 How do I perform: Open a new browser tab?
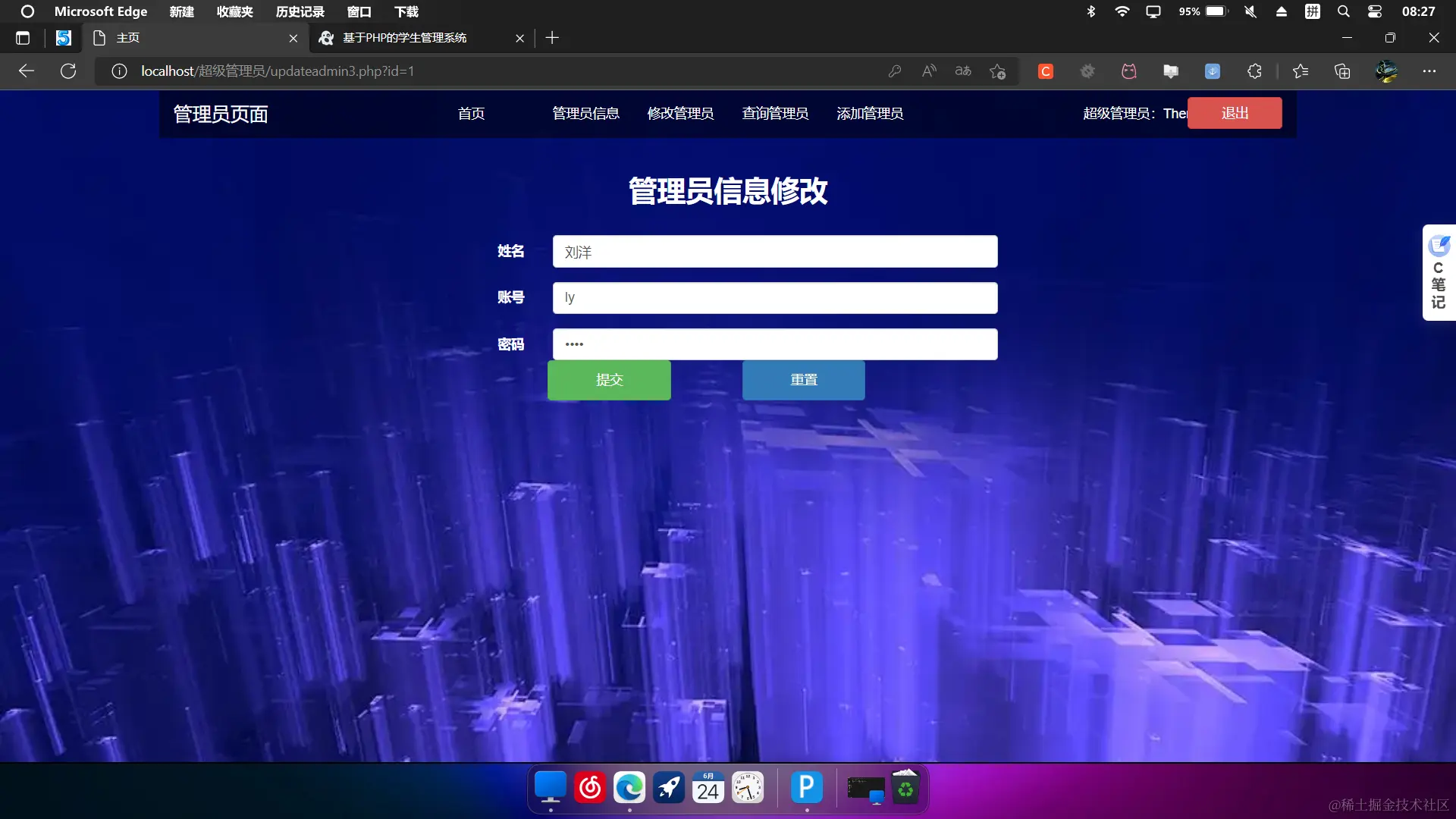(552, 38)
